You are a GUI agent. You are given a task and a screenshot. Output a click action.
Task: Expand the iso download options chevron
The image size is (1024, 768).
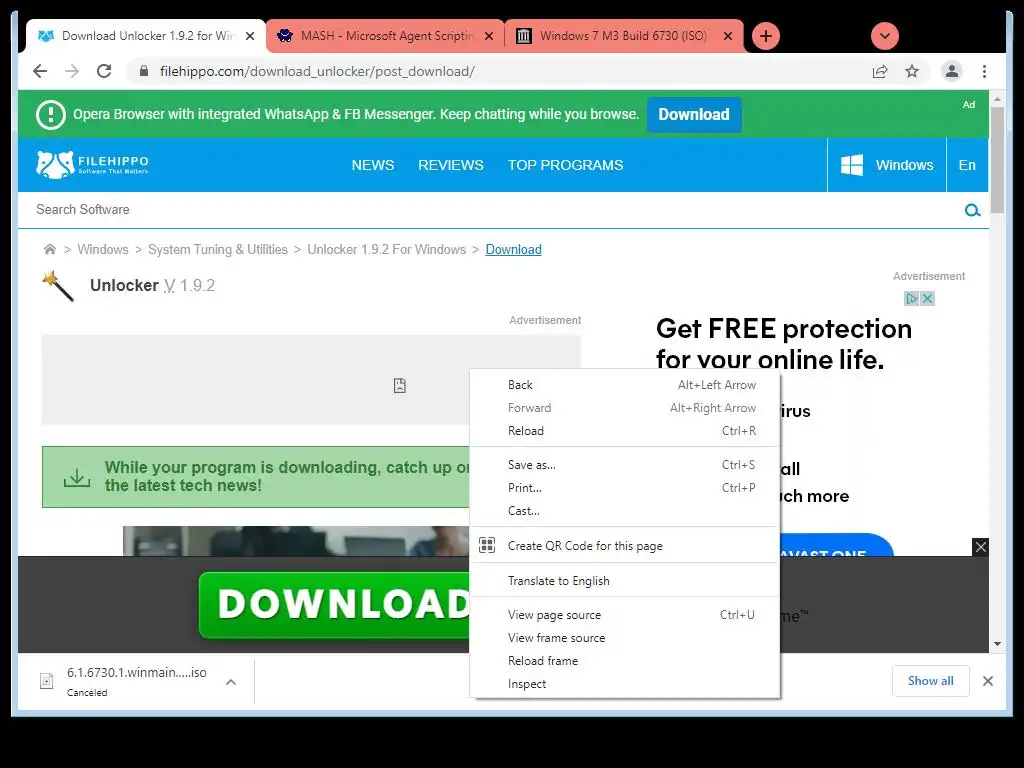(x=231, y=682)
